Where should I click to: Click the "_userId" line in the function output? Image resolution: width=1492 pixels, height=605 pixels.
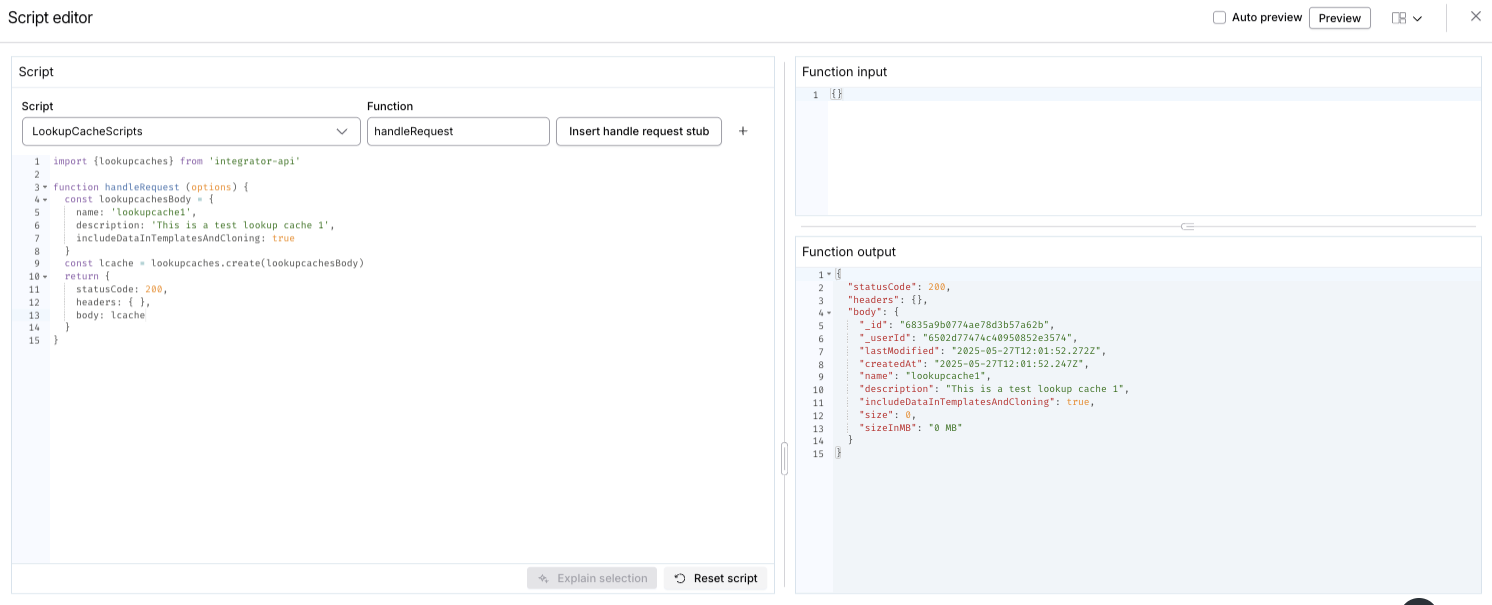pos(968,338)
